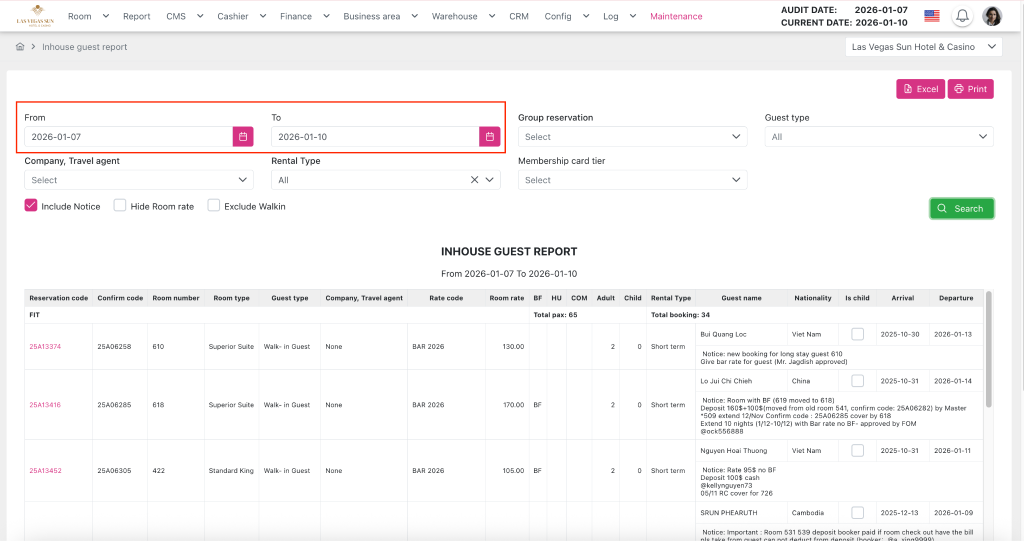
Task: Tick the Exclude Walkin checkbox
Action: click(214, 206)
